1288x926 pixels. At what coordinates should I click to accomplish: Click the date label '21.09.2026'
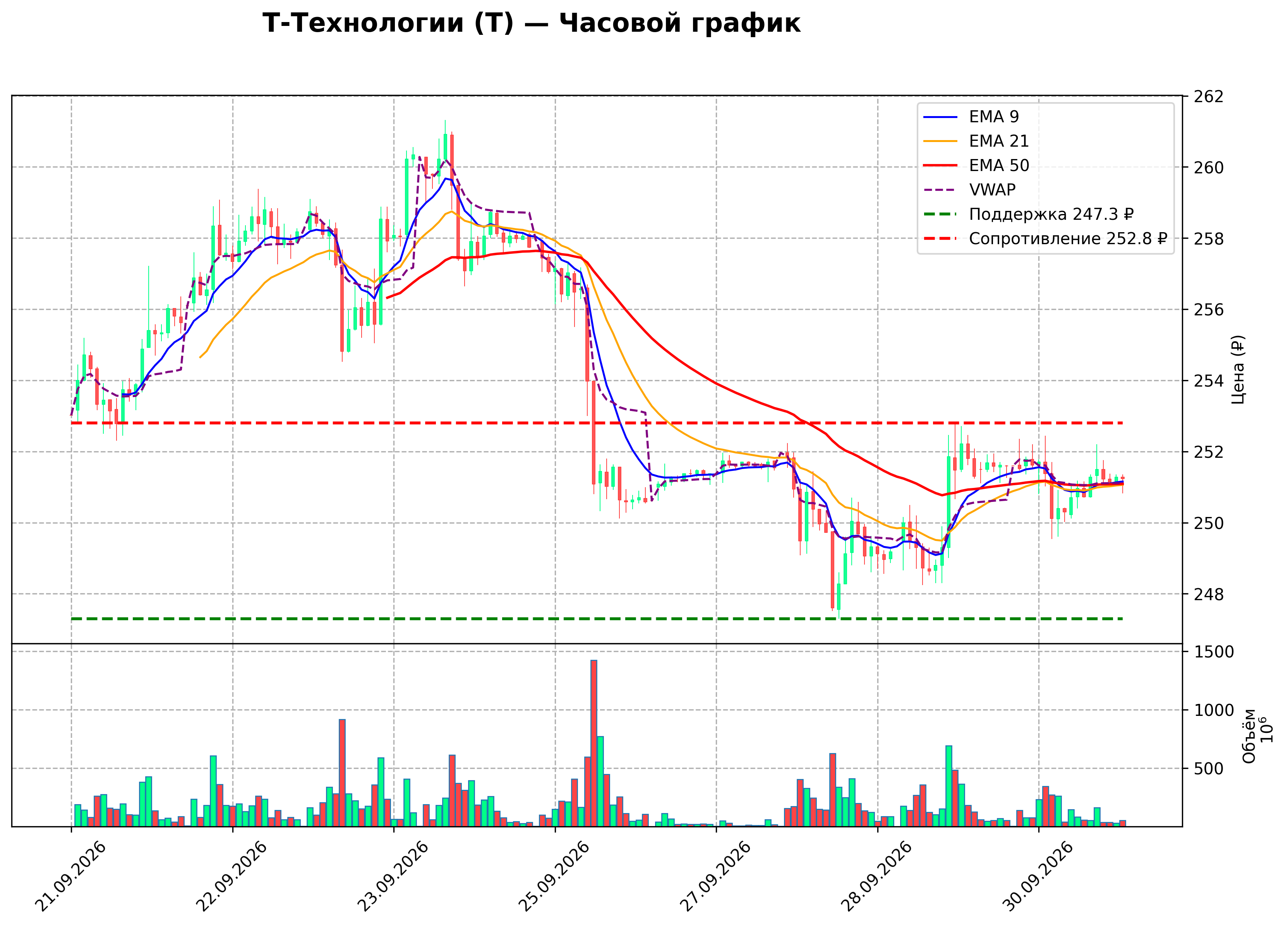[x=70, y=876]
